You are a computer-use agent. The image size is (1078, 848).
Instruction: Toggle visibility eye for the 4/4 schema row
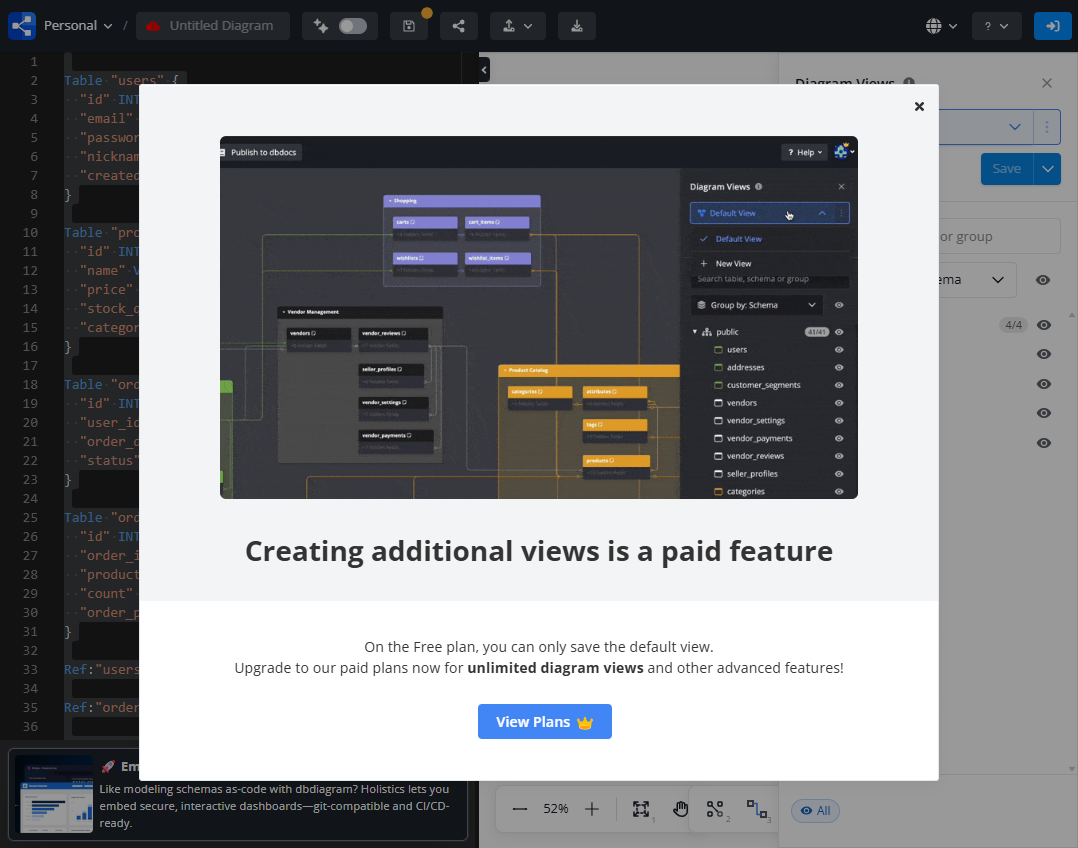1044,325
